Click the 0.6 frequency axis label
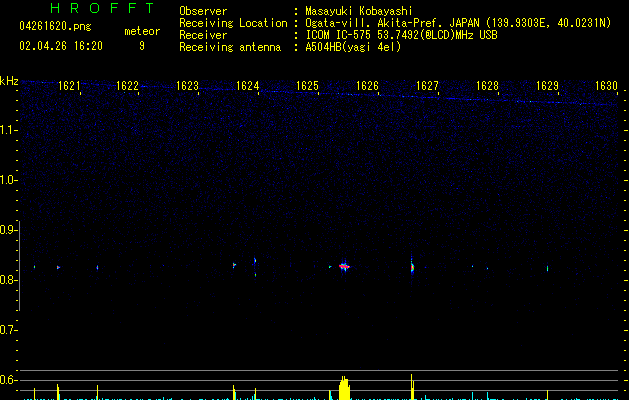This screenshot has width=629, height=400. [8, 380]
